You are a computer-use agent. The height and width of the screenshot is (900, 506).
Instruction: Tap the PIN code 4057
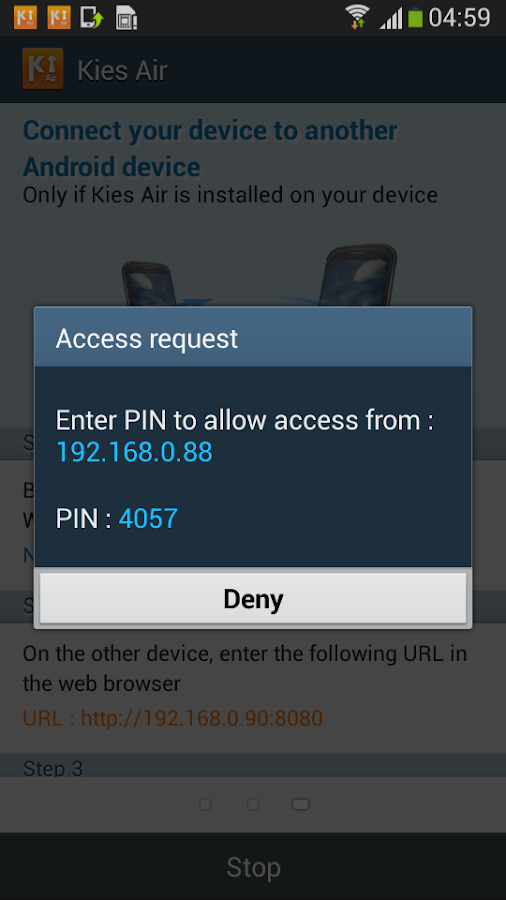(x=148, y=518)
